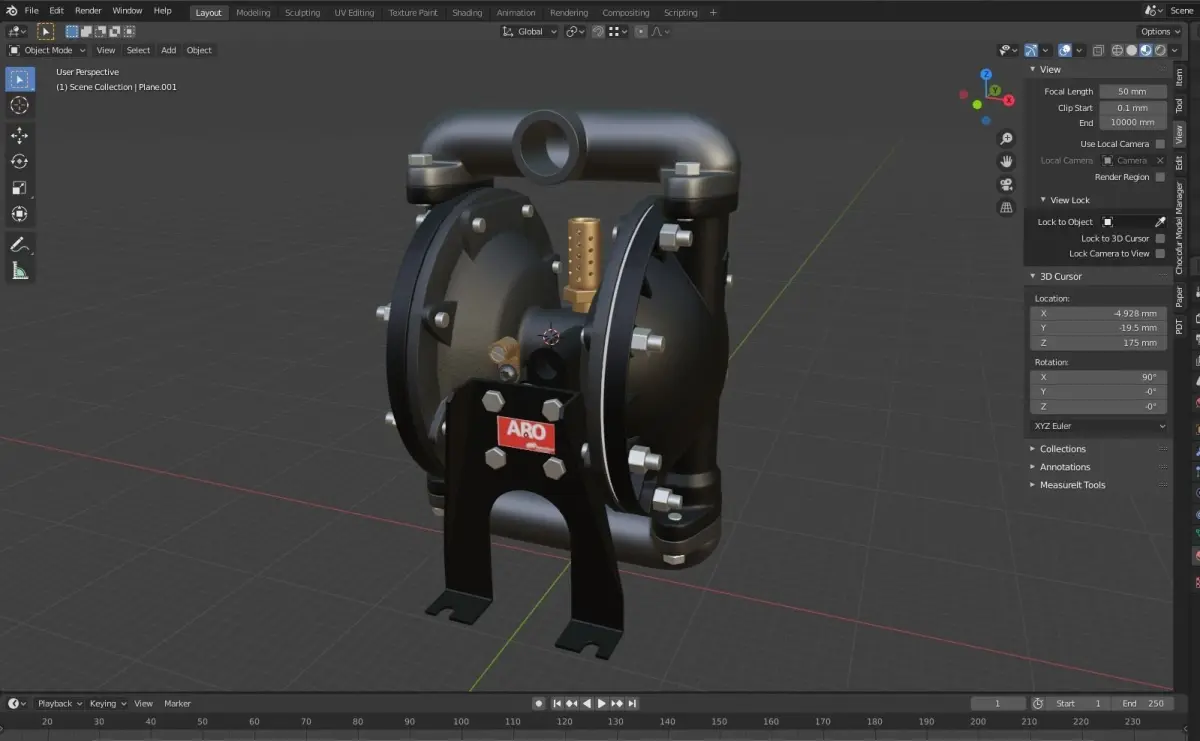Viewport: 1200px width, 741px height.
Task: Click the viewport zoom magnifier icon
Action: pyautogui.click(x=1007, y=139)
